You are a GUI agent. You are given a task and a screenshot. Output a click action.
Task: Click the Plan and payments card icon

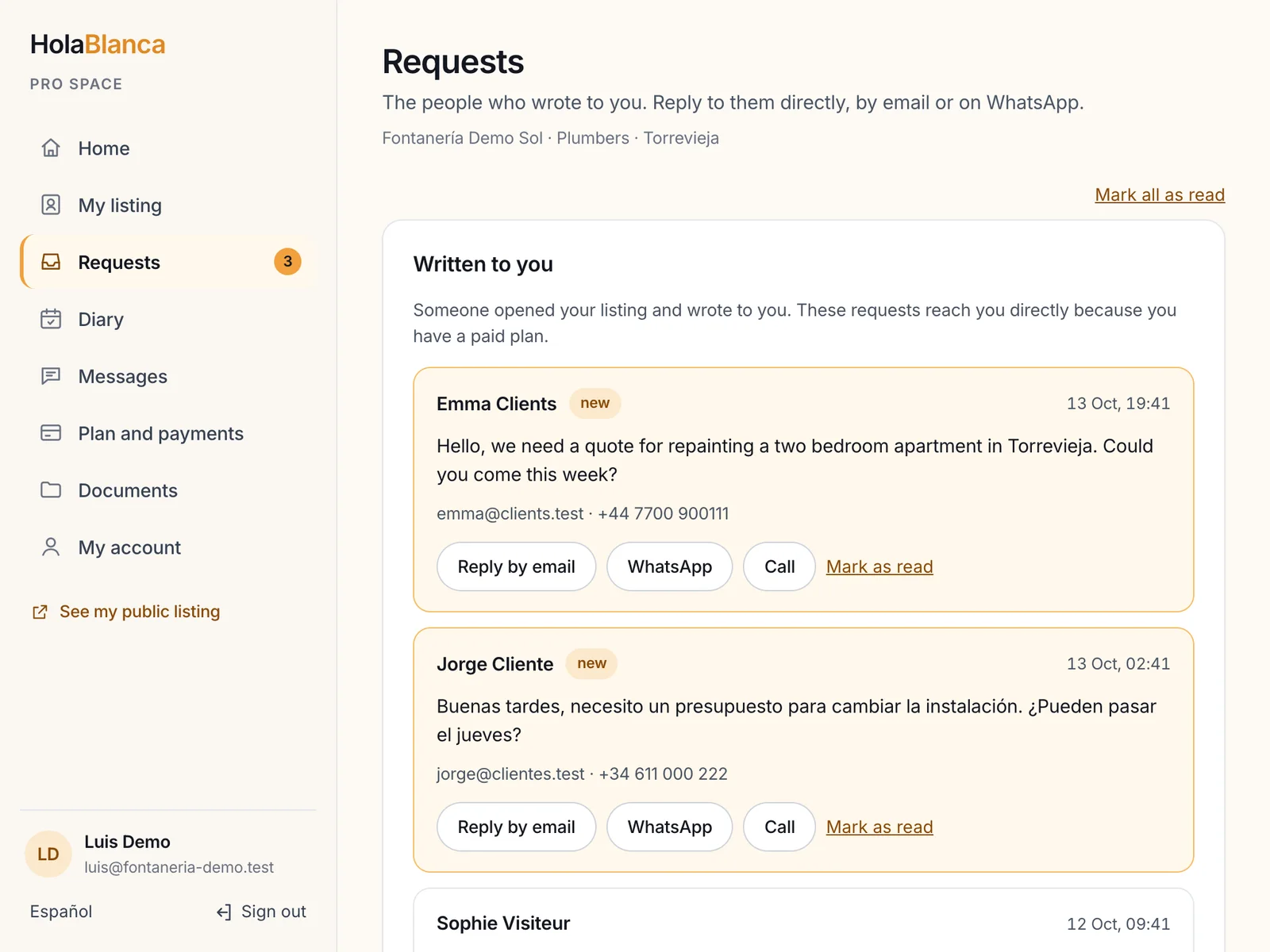pyautogui.click(x=51, y=434)
